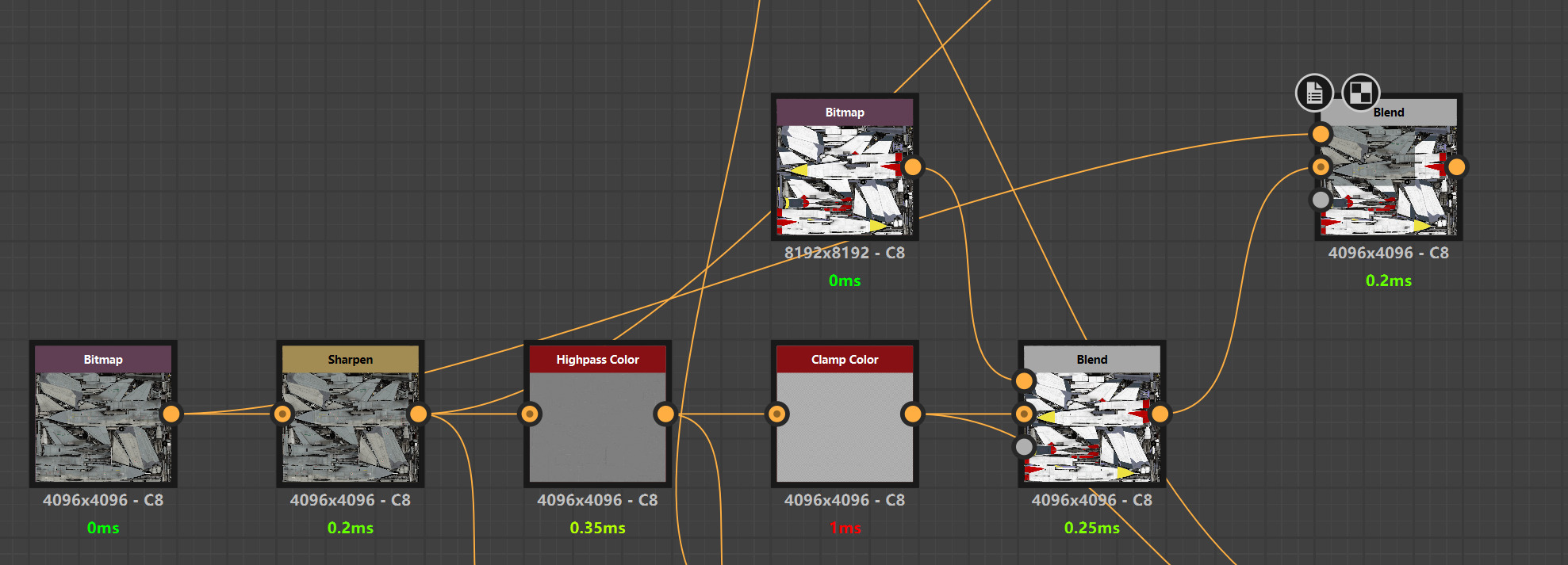Select the top input port of the lower Blend node
This screenshot has width=1568, height=565.
(x=1024, y=381)
